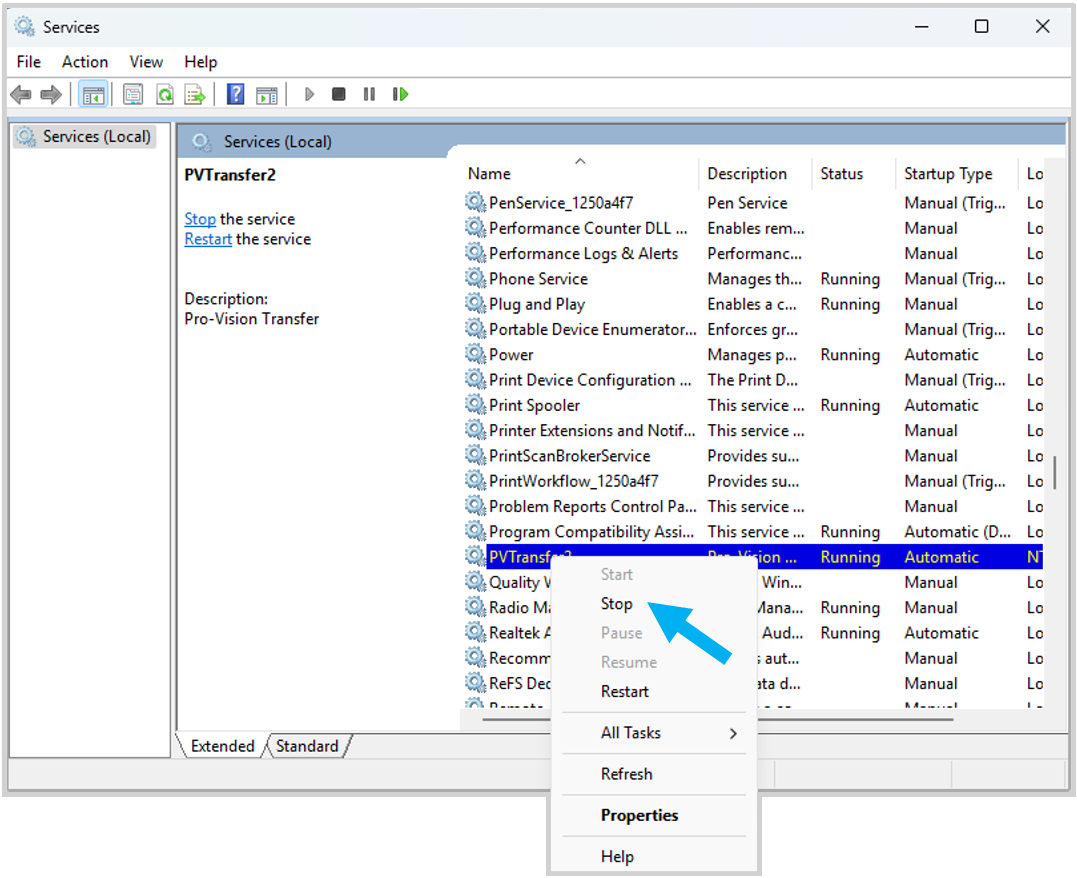Sort by the Name column header
Screen dimensions: 1077x878
coord(581,174)
